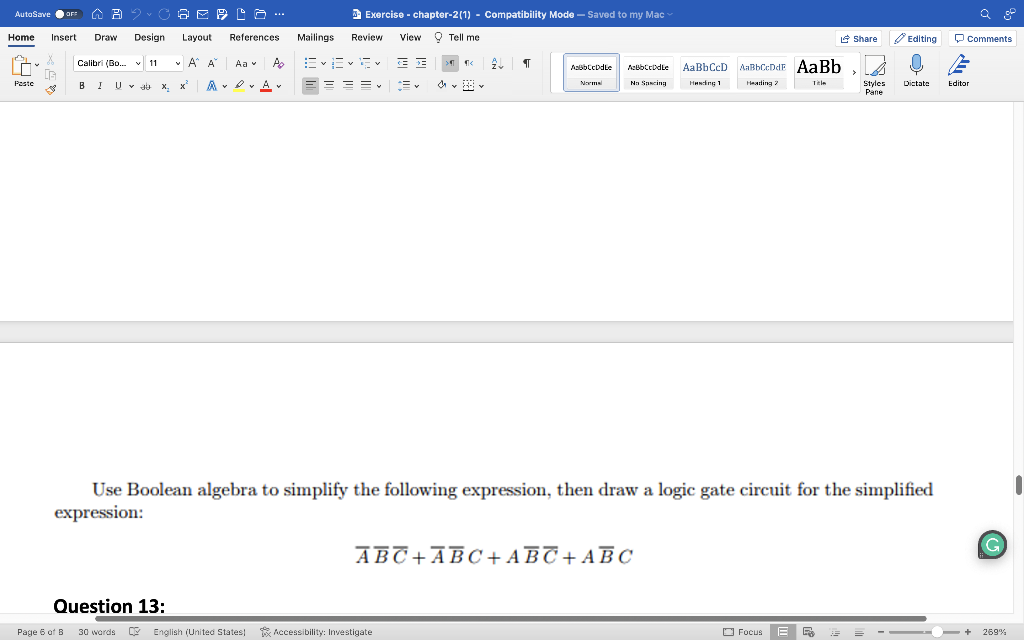Open the Mailings ribbon tab
1024x640 pixels.
[315, 37]
